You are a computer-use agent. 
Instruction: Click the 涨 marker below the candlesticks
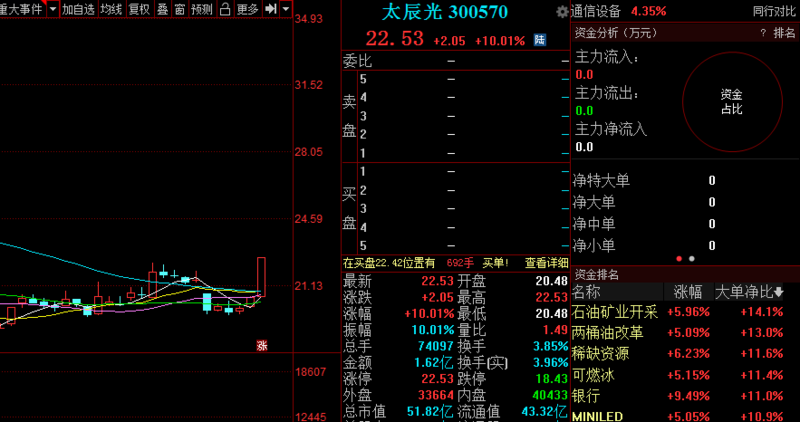coord(262,346)
